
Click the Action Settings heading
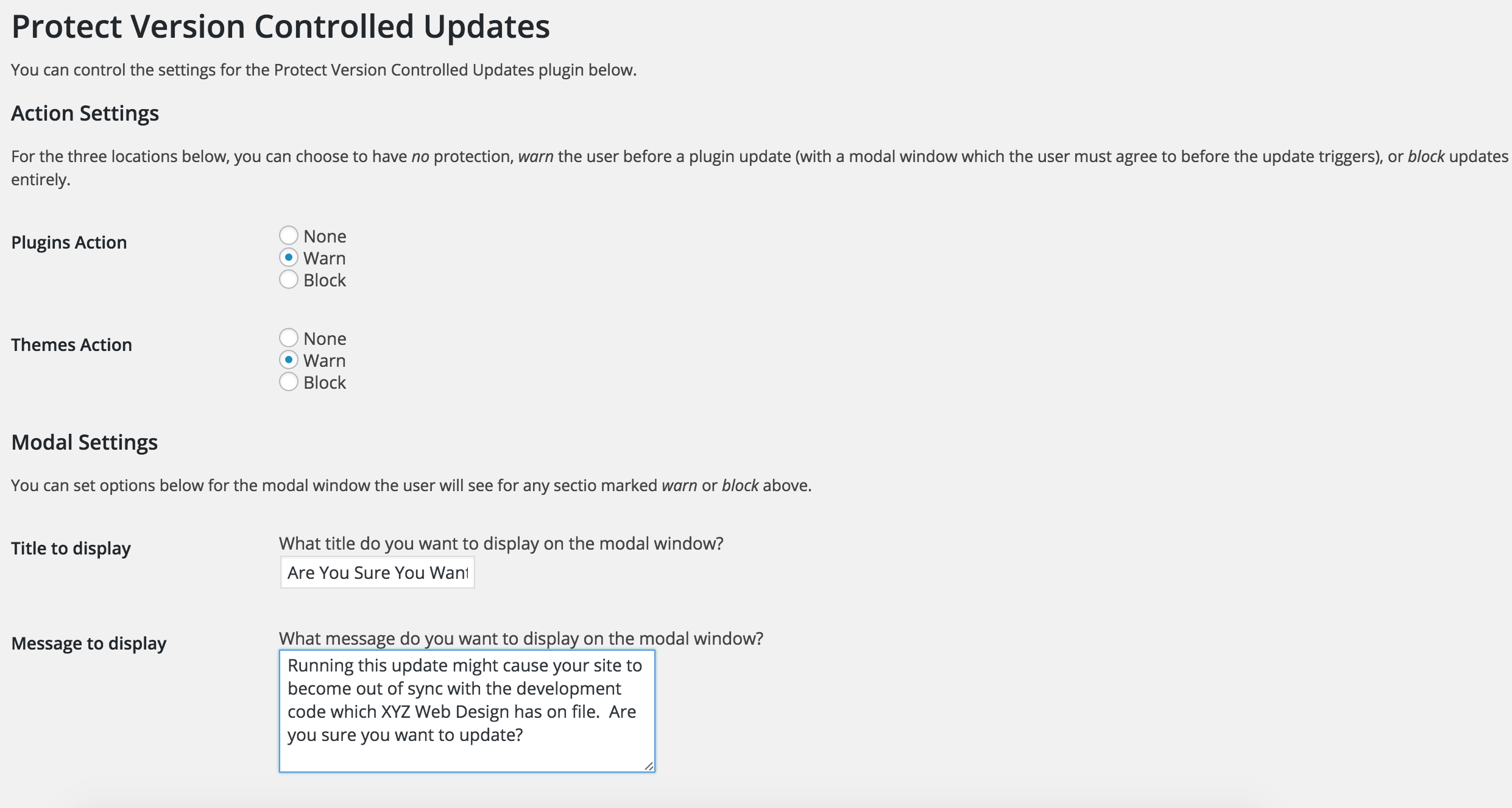[85, 113]
